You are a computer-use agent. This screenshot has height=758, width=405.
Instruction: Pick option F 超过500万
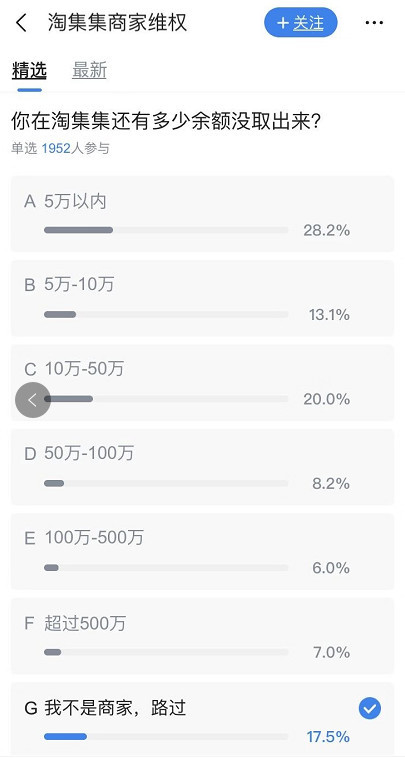click(x=202, y=636)
